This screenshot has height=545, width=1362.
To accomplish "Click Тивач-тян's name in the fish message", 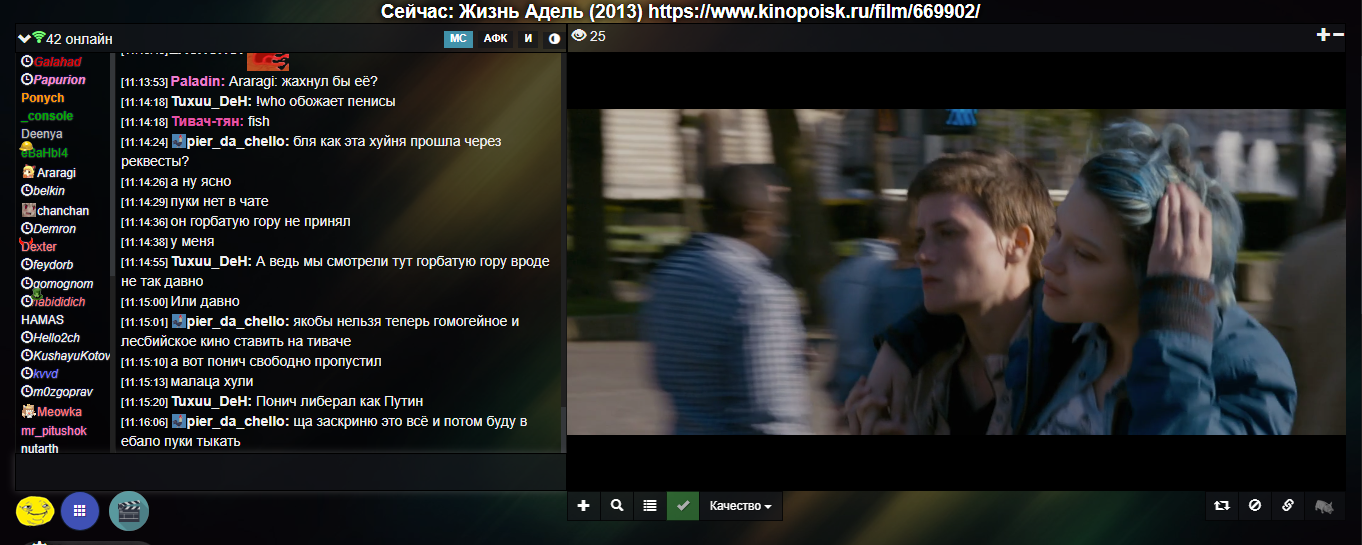I will [208, 121].
